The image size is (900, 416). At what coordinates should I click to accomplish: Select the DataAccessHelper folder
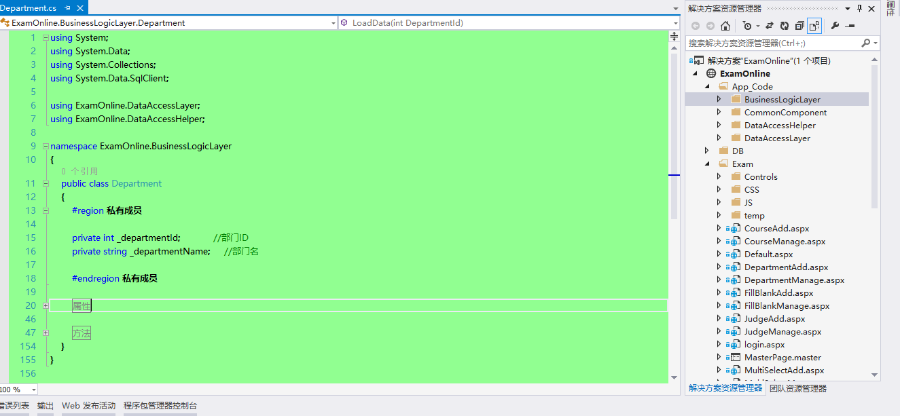[x=779, y=125]
